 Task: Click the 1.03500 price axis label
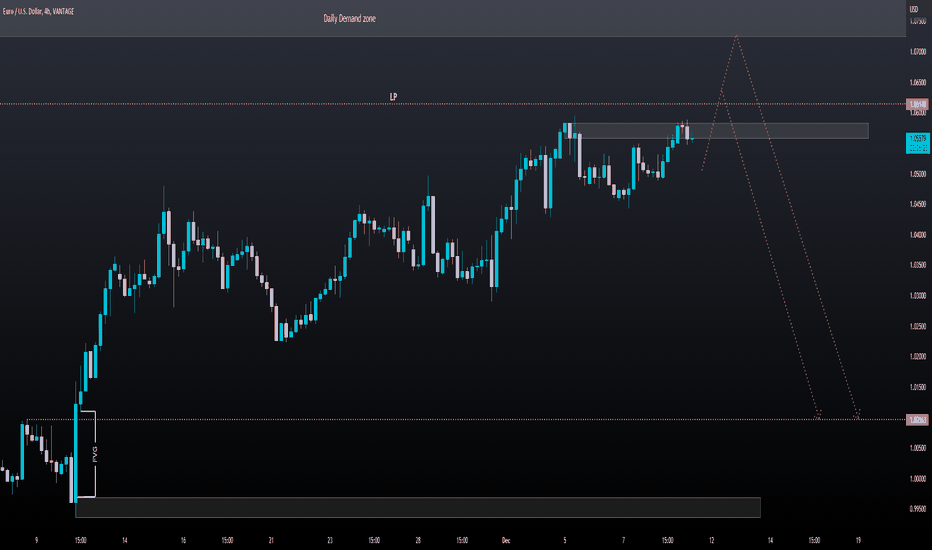[x=918, y=265]
